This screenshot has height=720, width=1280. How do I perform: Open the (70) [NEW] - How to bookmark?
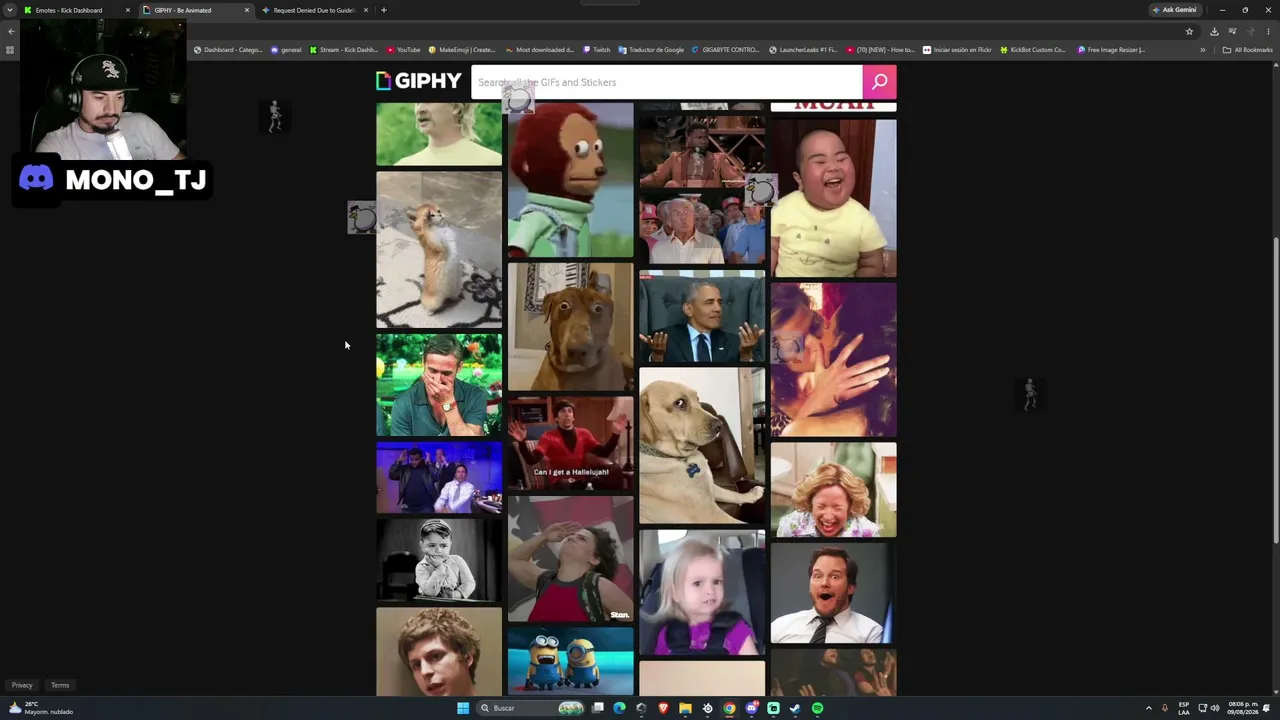(880, 50)
